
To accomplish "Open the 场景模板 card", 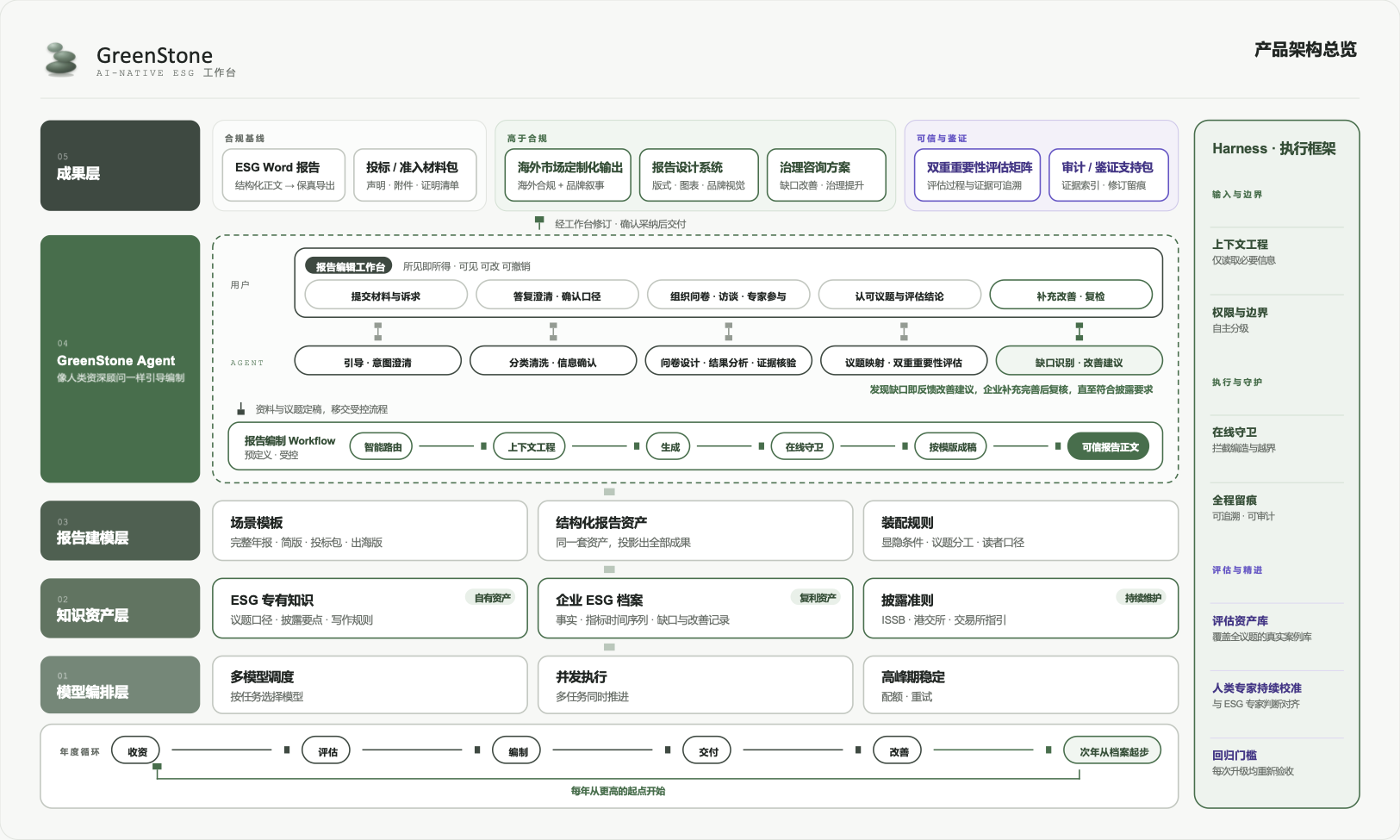I will [x=370, y=531].
